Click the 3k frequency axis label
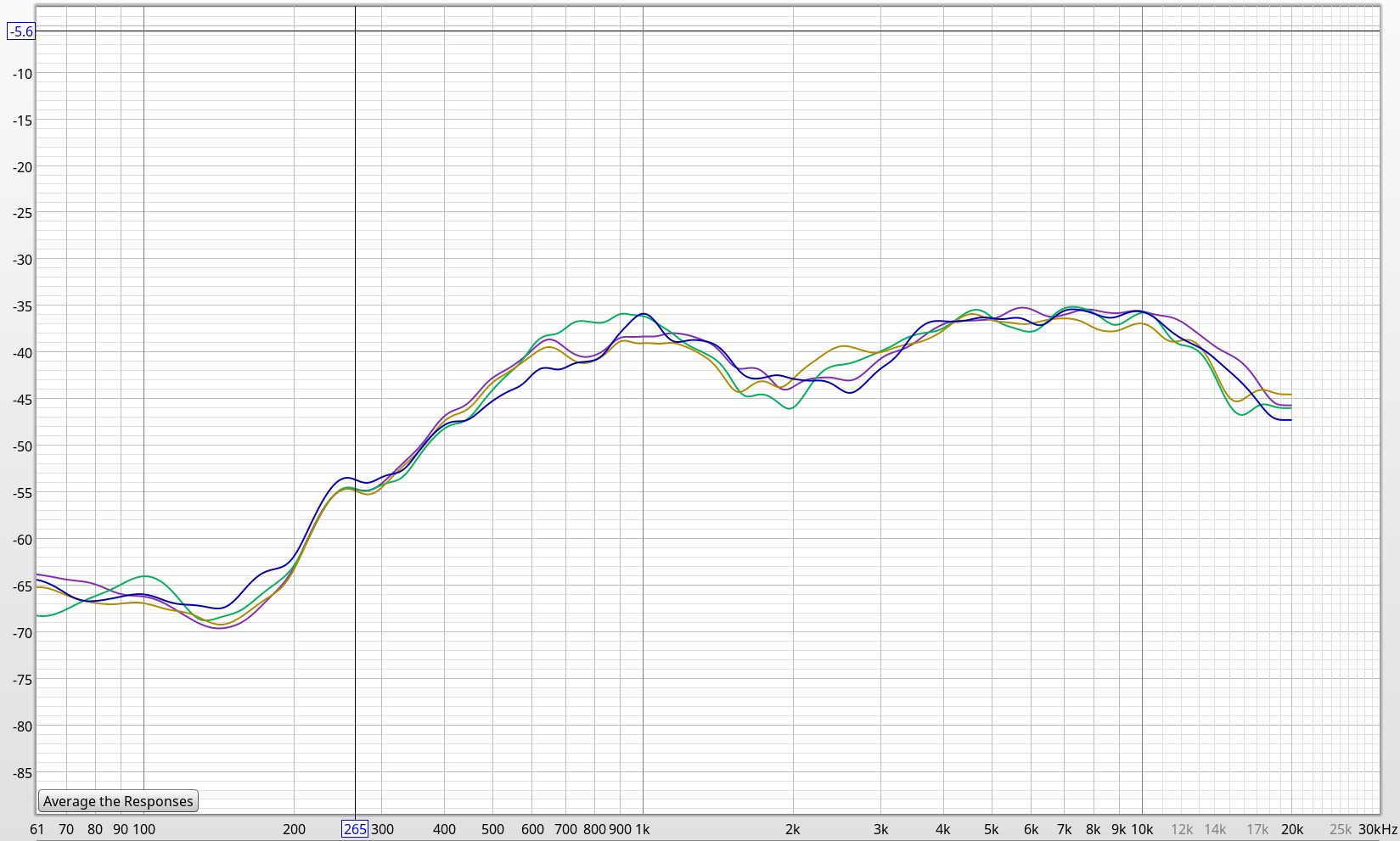Image resolution: width=1400 pixels, height=841 pixels. coord(880,829)
